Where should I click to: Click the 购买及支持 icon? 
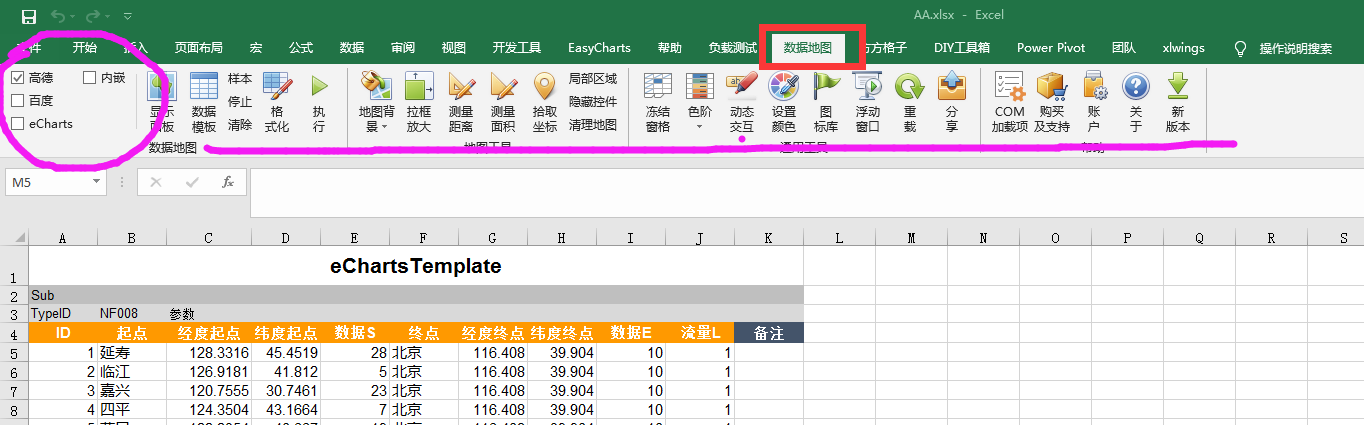click(x=1052, y=102)
